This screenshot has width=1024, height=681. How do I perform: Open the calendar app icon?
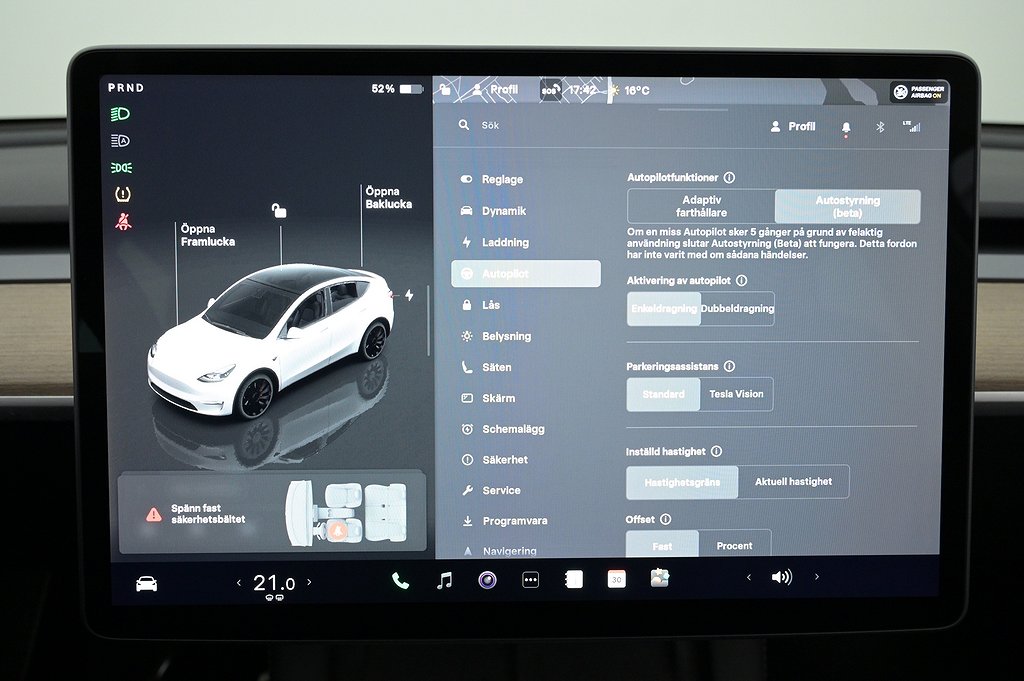point(616,579)
